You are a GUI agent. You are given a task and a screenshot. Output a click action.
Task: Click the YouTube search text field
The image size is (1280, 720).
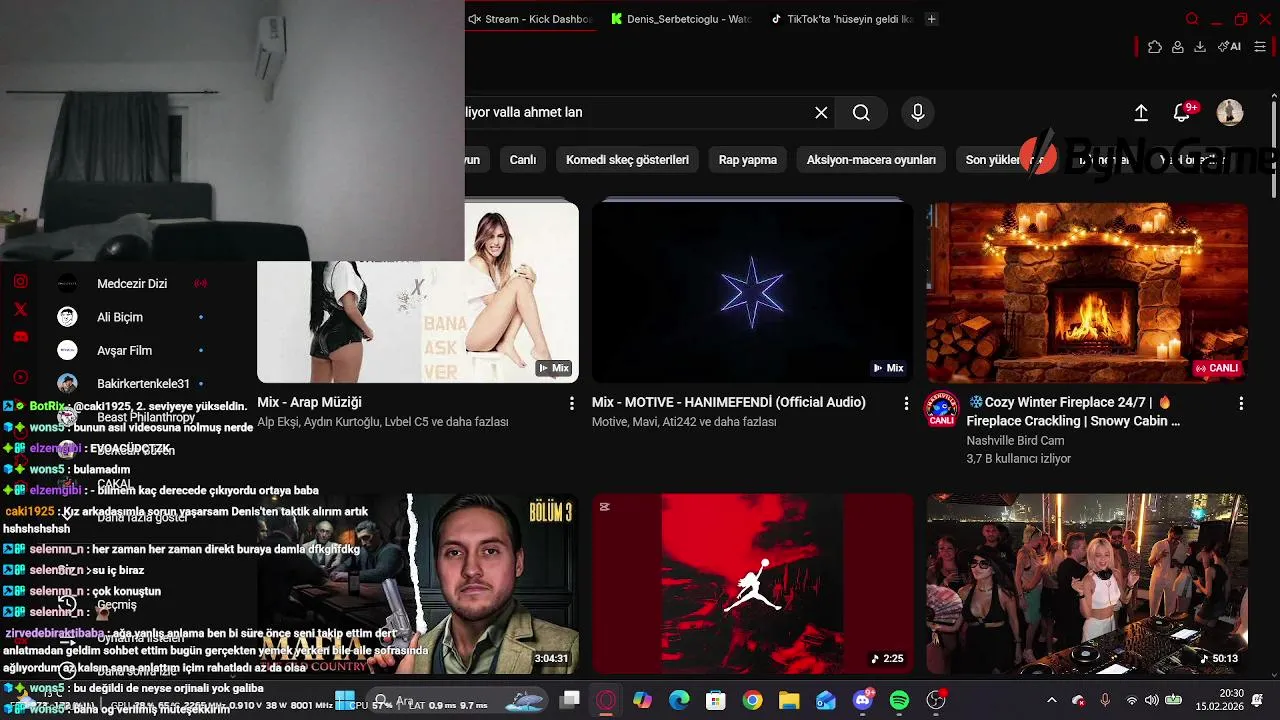pyautogui.click(x=640, y=113)
